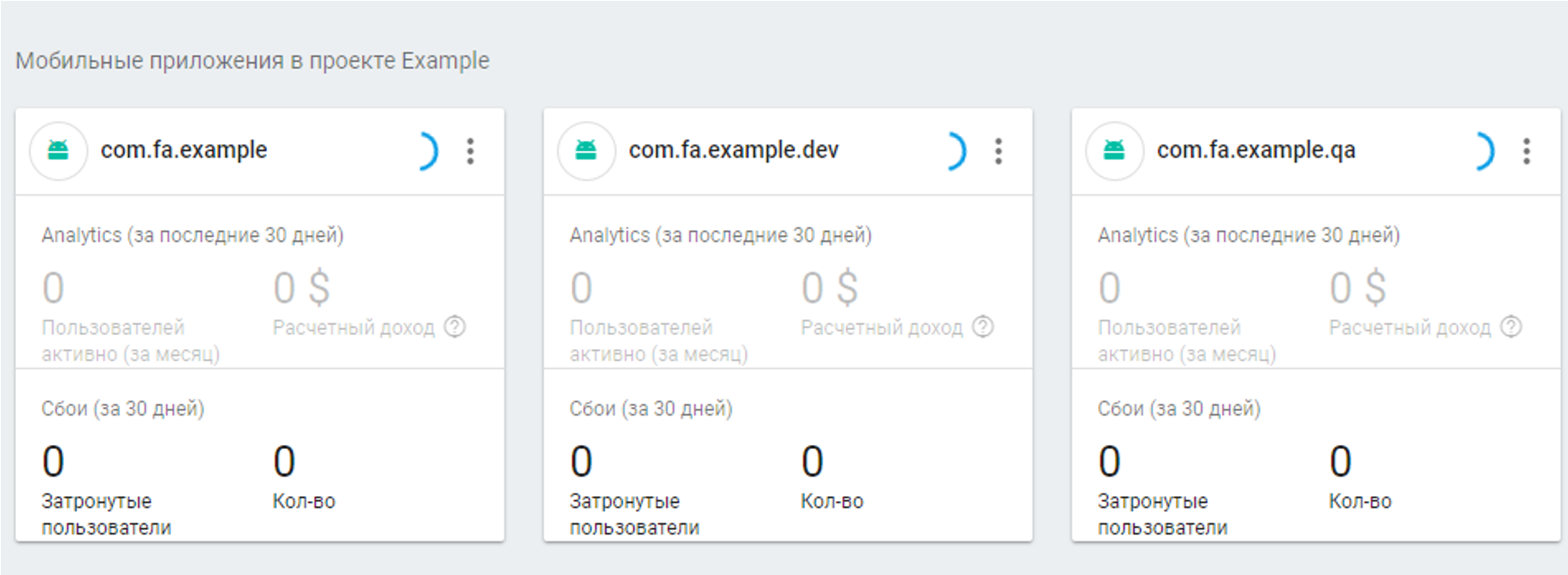Open the Analytics section of com.fa.example
This screenshot has width=1568, height=575.
tap(192, 235)
